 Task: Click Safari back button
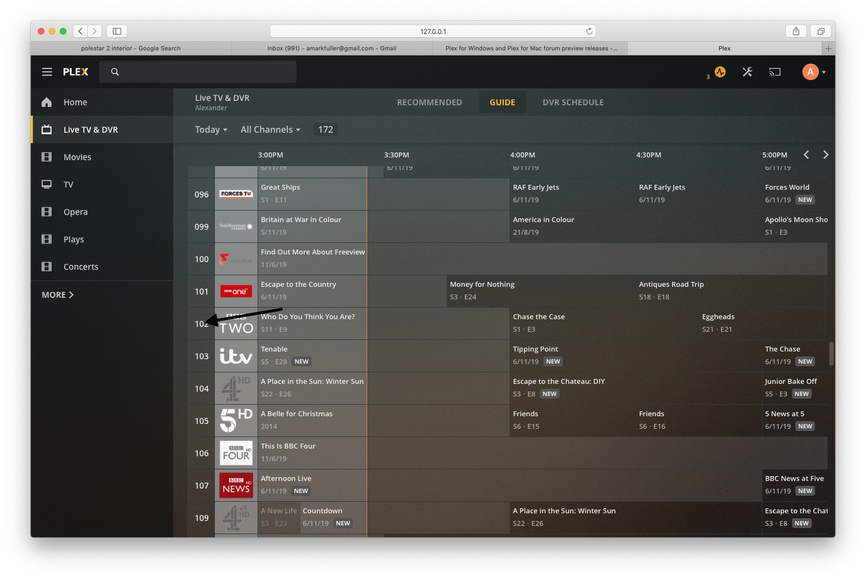(x=81, y=31)
